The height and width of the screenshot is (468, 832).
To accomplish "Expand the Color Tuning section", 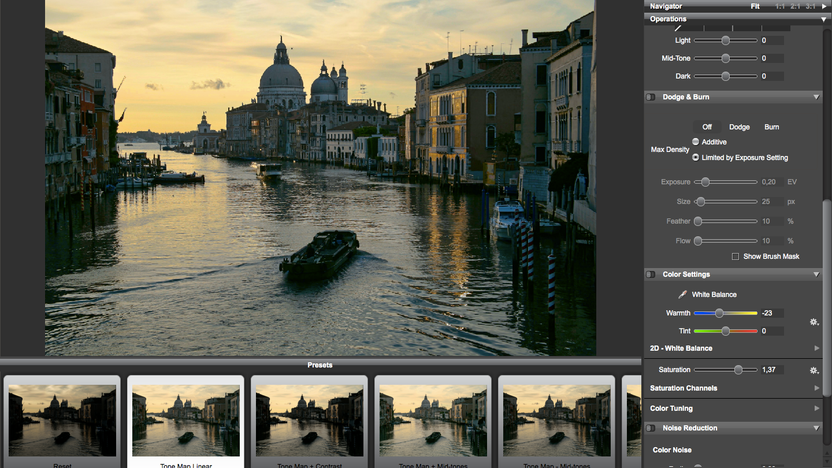I will tap(816, 408).
